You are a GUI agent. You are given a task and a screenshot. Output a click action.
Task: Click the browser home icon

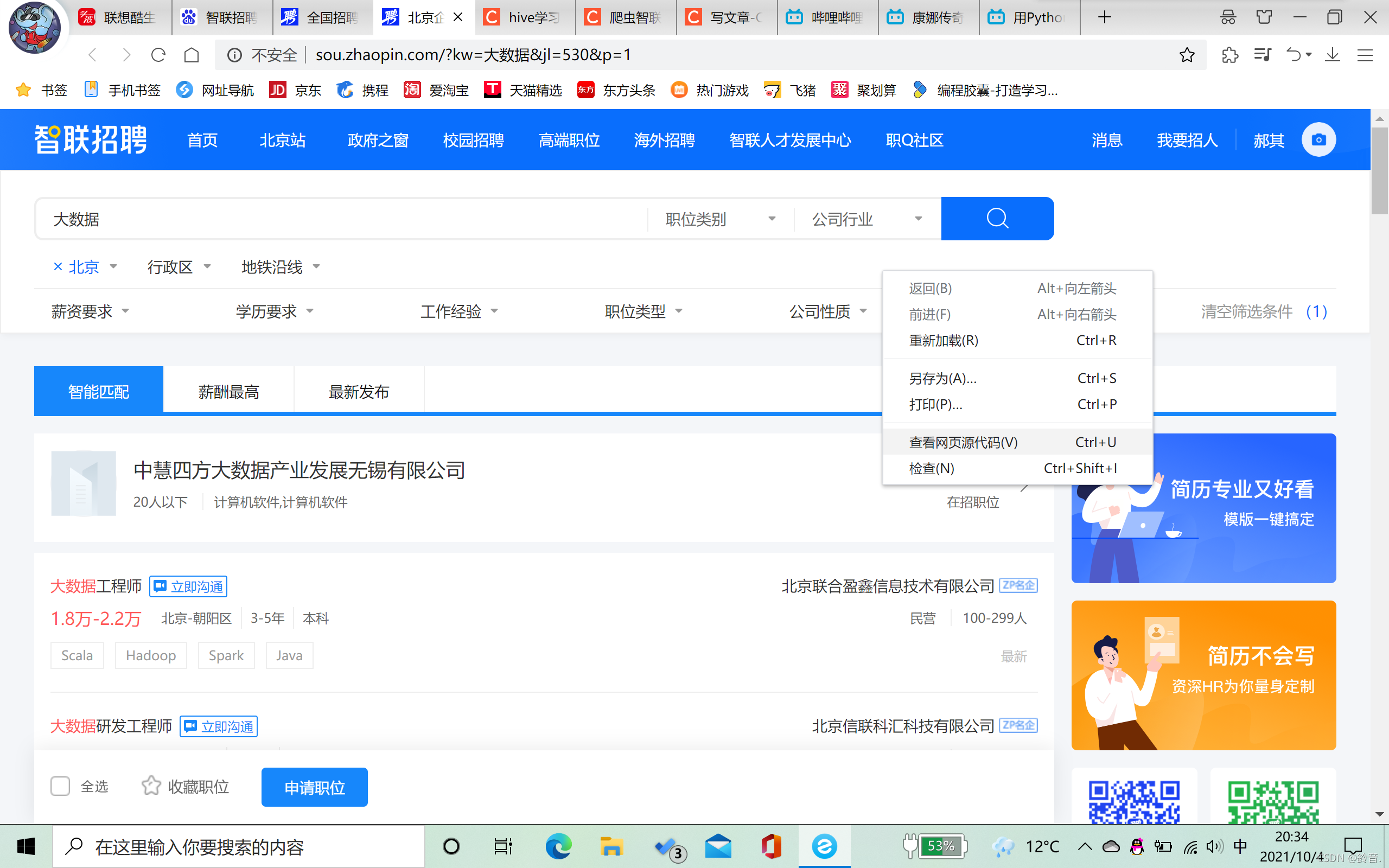coord(192,55)
